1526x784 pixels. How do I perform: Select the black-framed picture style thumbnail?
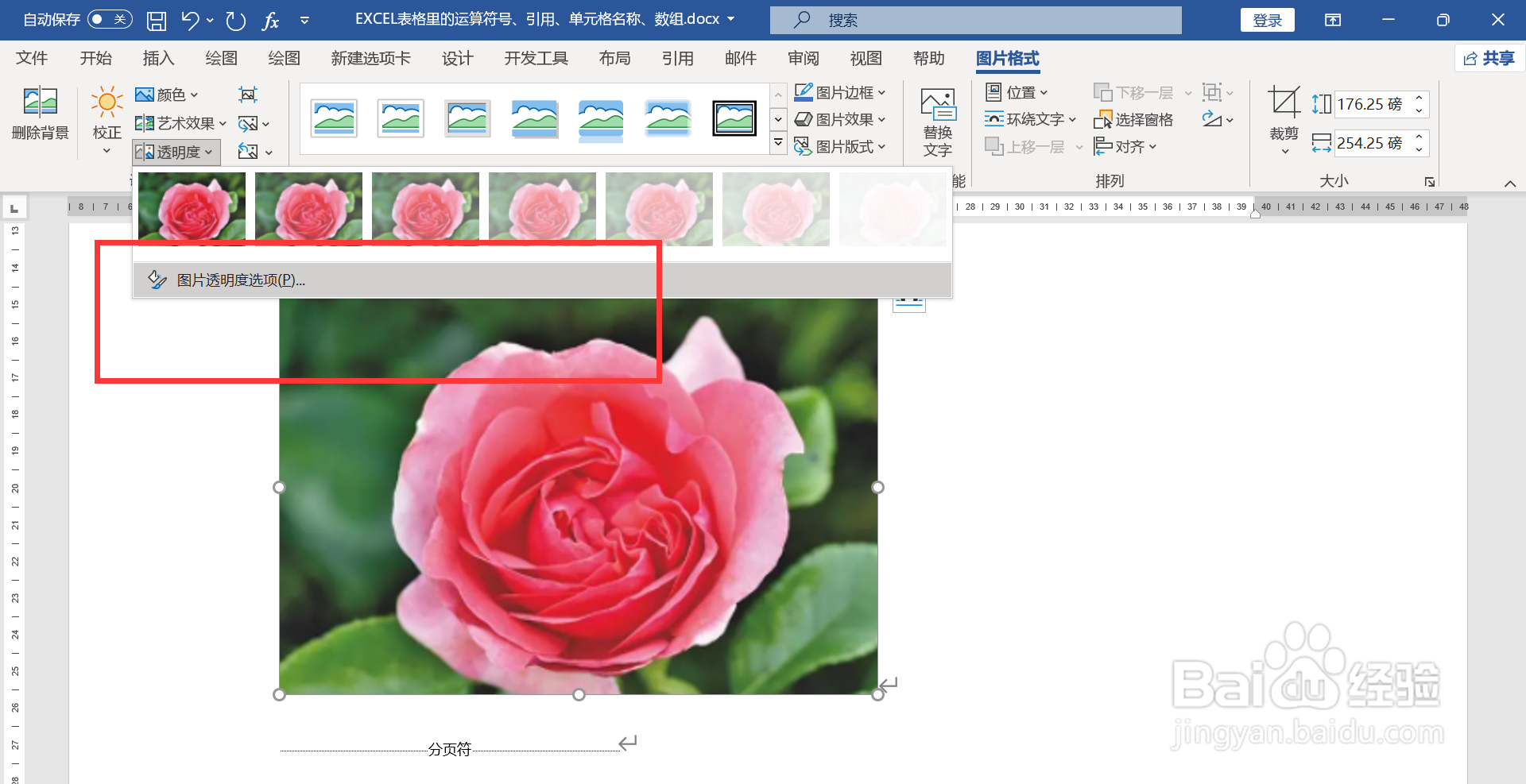[734, 118]
